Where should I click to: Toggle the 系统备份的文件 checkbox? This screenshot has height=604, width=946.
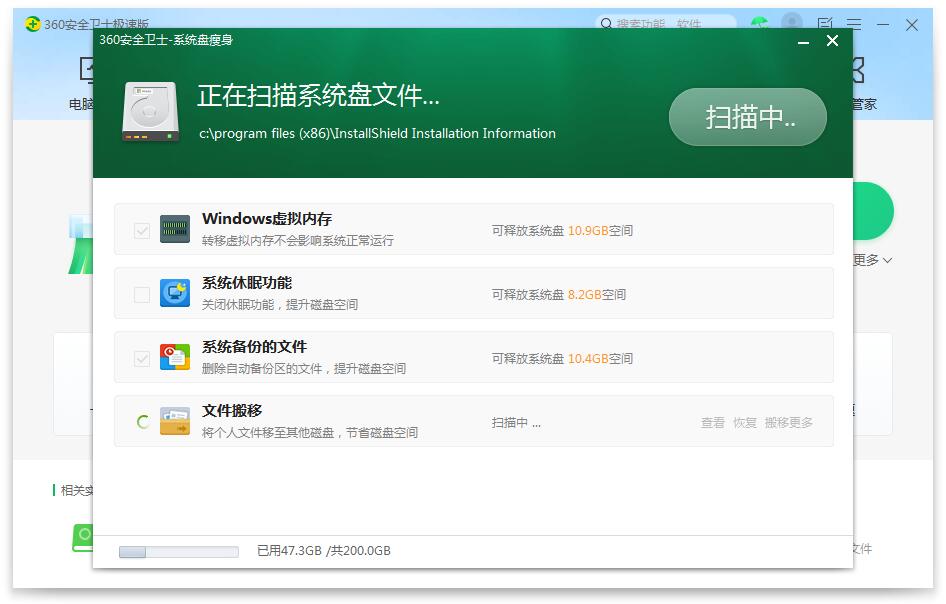click(x=142, y=358)
